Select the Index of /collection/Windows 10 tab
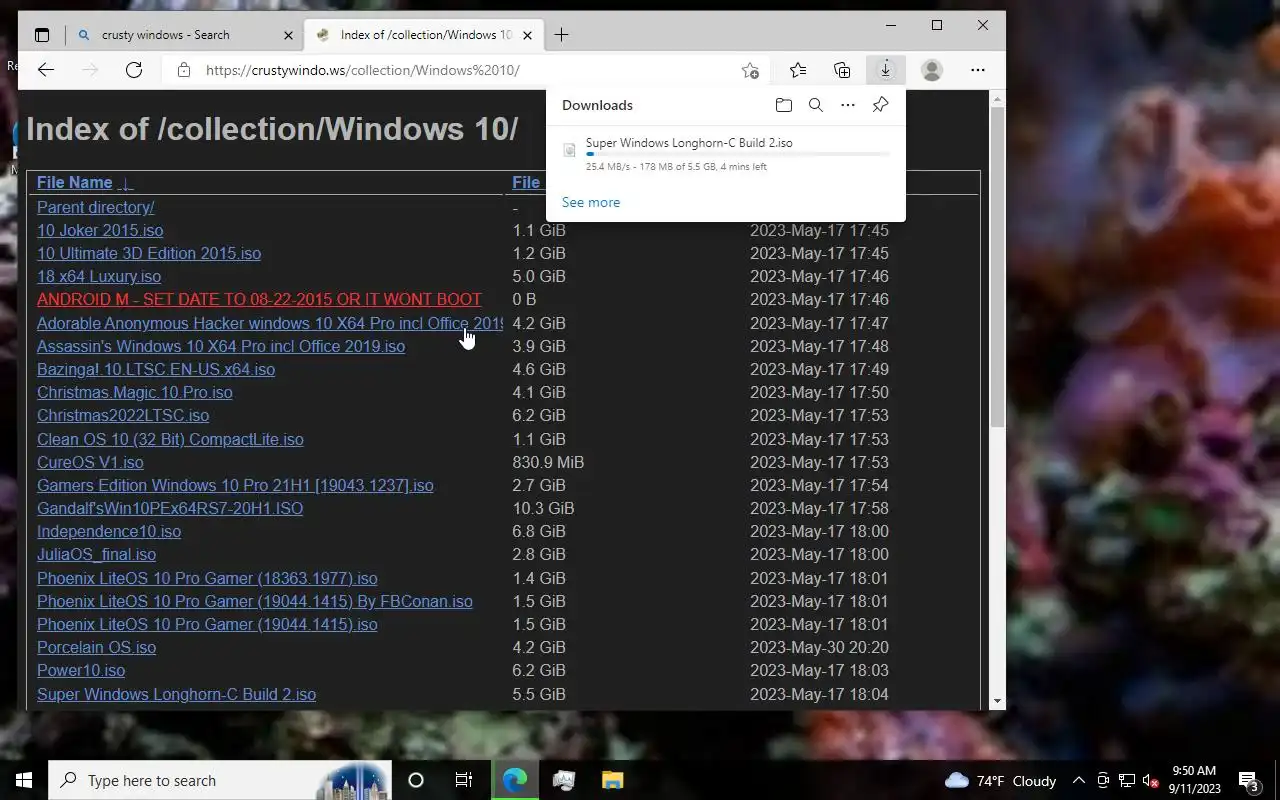Screen dimensions: 1280x800 pyautogui.click(x=423, y=35)
